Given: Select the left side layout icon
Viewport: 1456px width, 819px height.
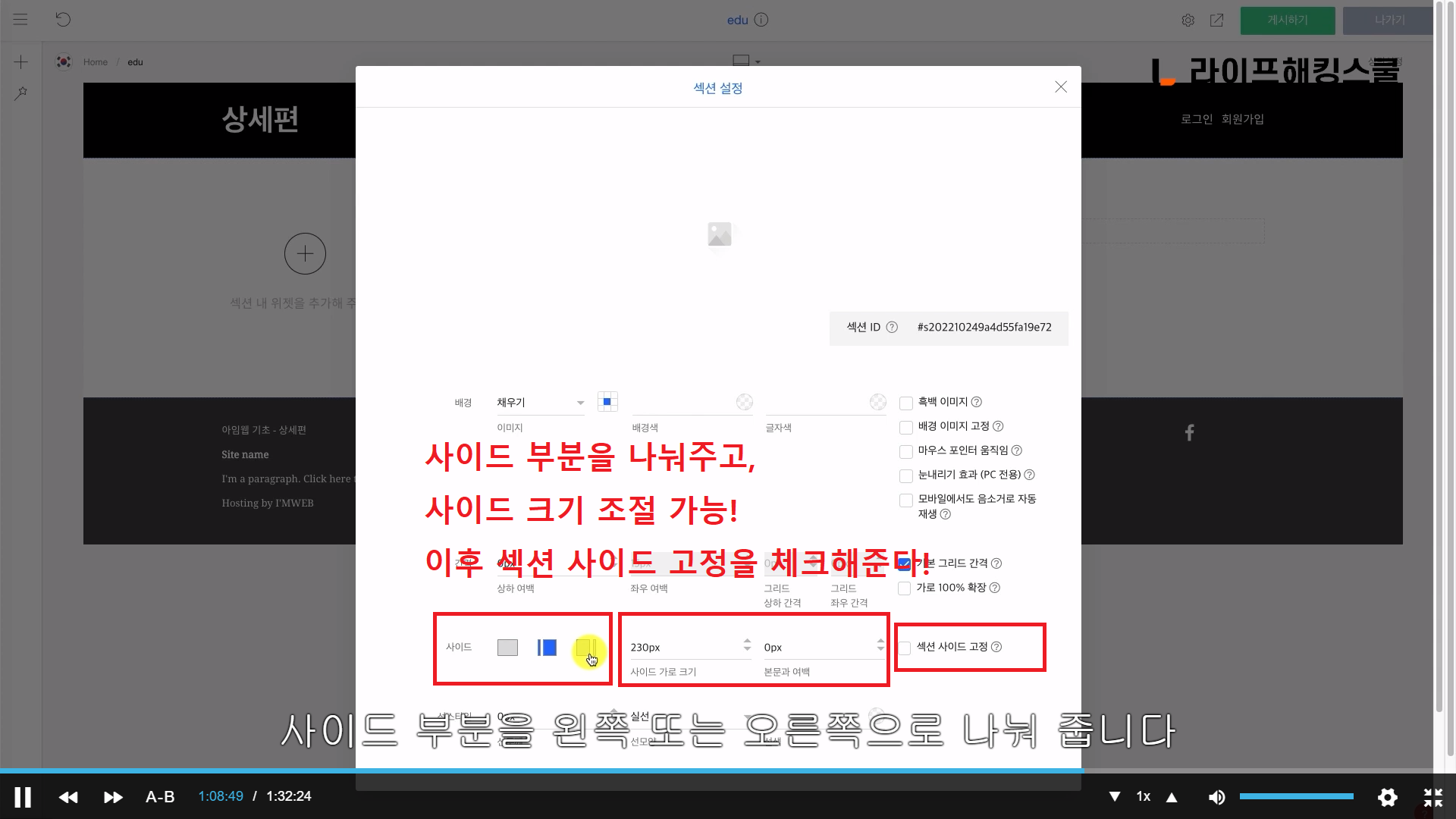Looking at the screenshot, I should pyautogui.click(x=547, y=648).
